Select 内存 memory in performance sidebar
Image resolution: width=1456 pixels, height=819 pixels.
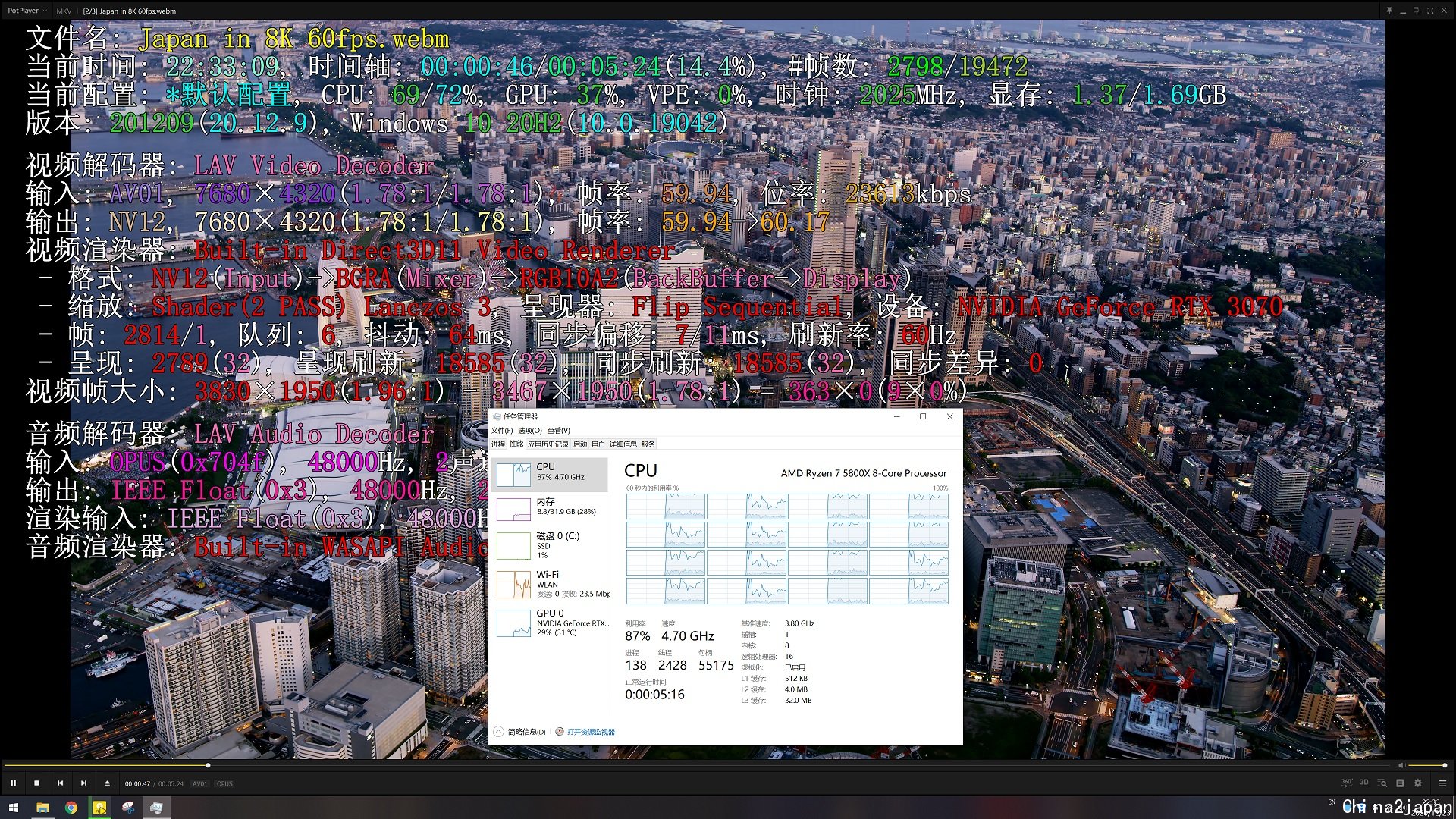[551, 509]
